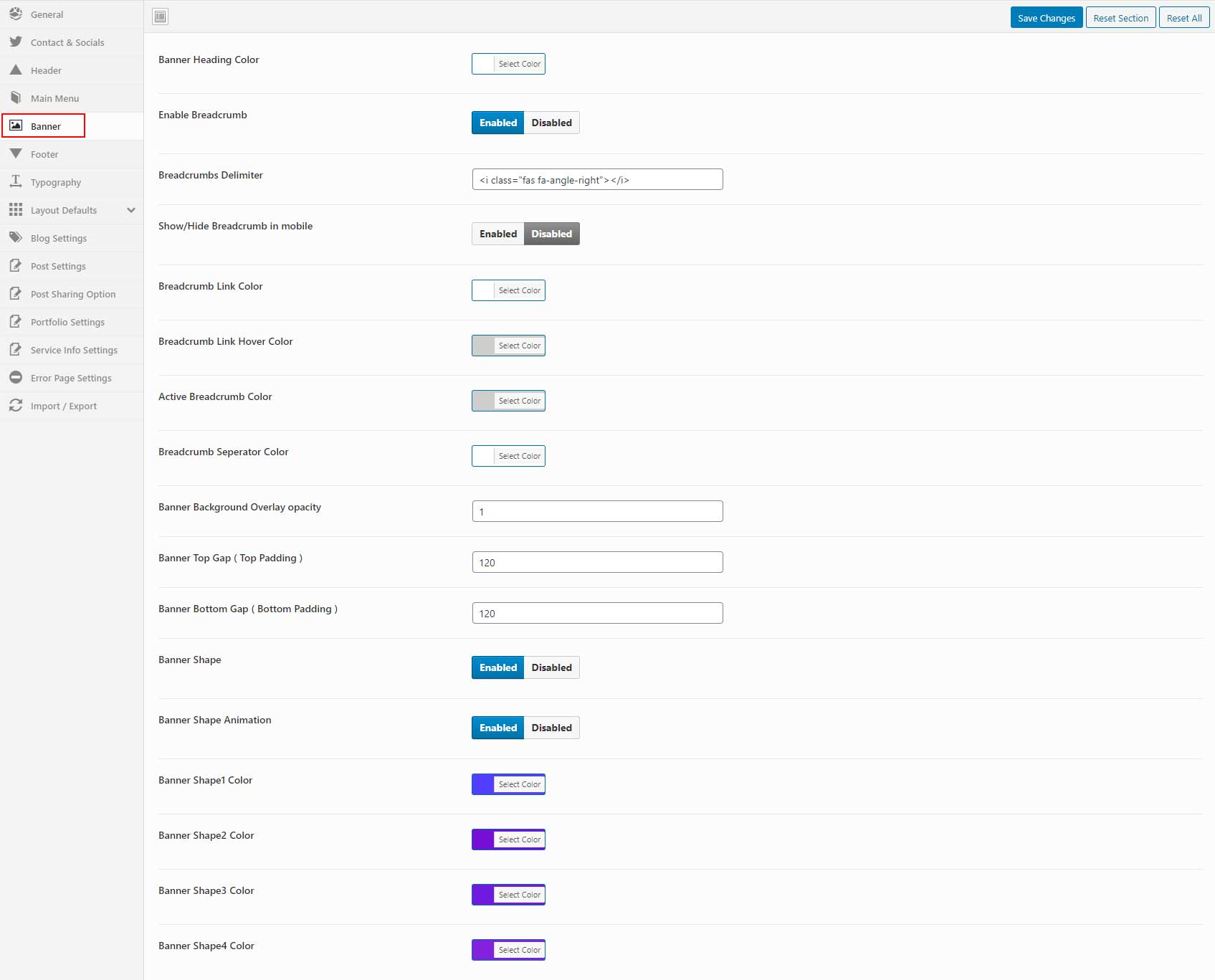Open Main Menu settings section

pyautogui.click(x=72, y=98)
